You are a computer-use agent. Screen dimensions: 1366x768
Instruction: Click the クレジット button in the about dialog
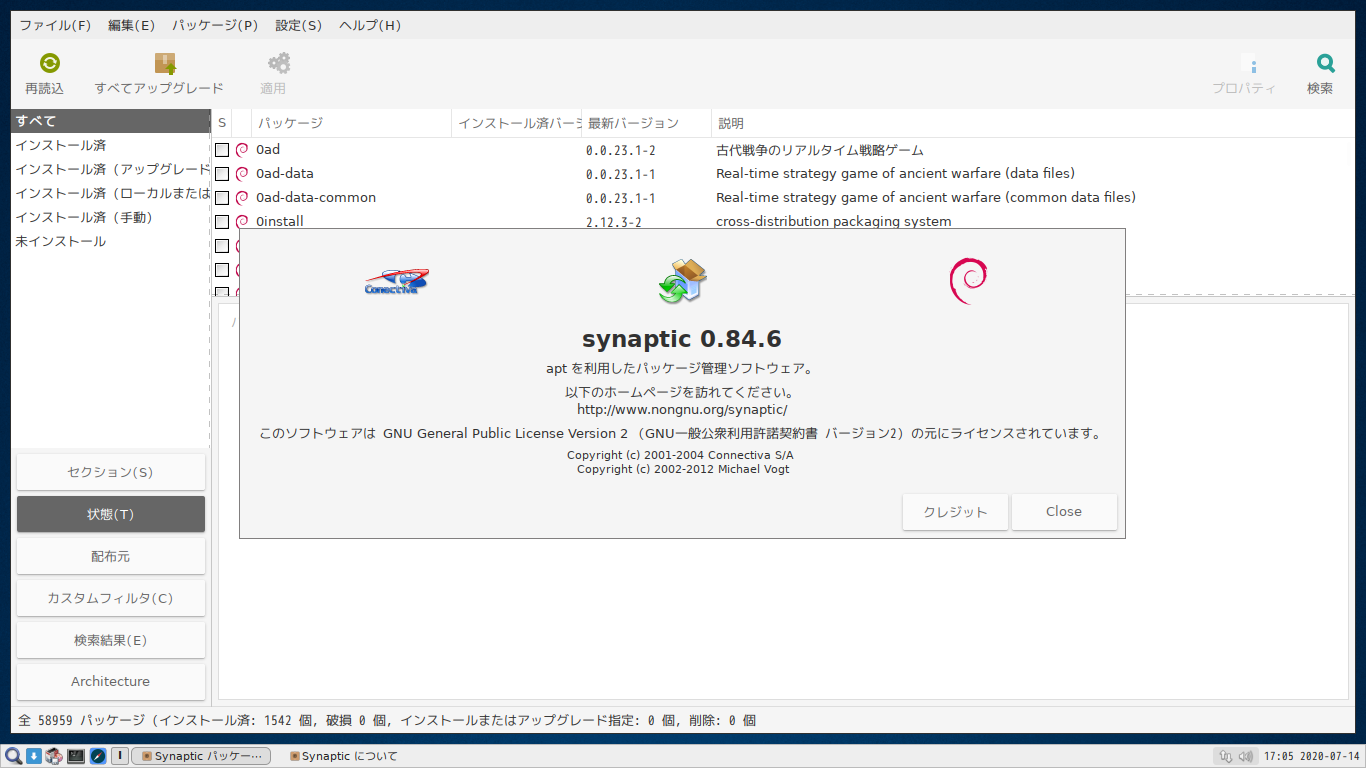point(955,512)
